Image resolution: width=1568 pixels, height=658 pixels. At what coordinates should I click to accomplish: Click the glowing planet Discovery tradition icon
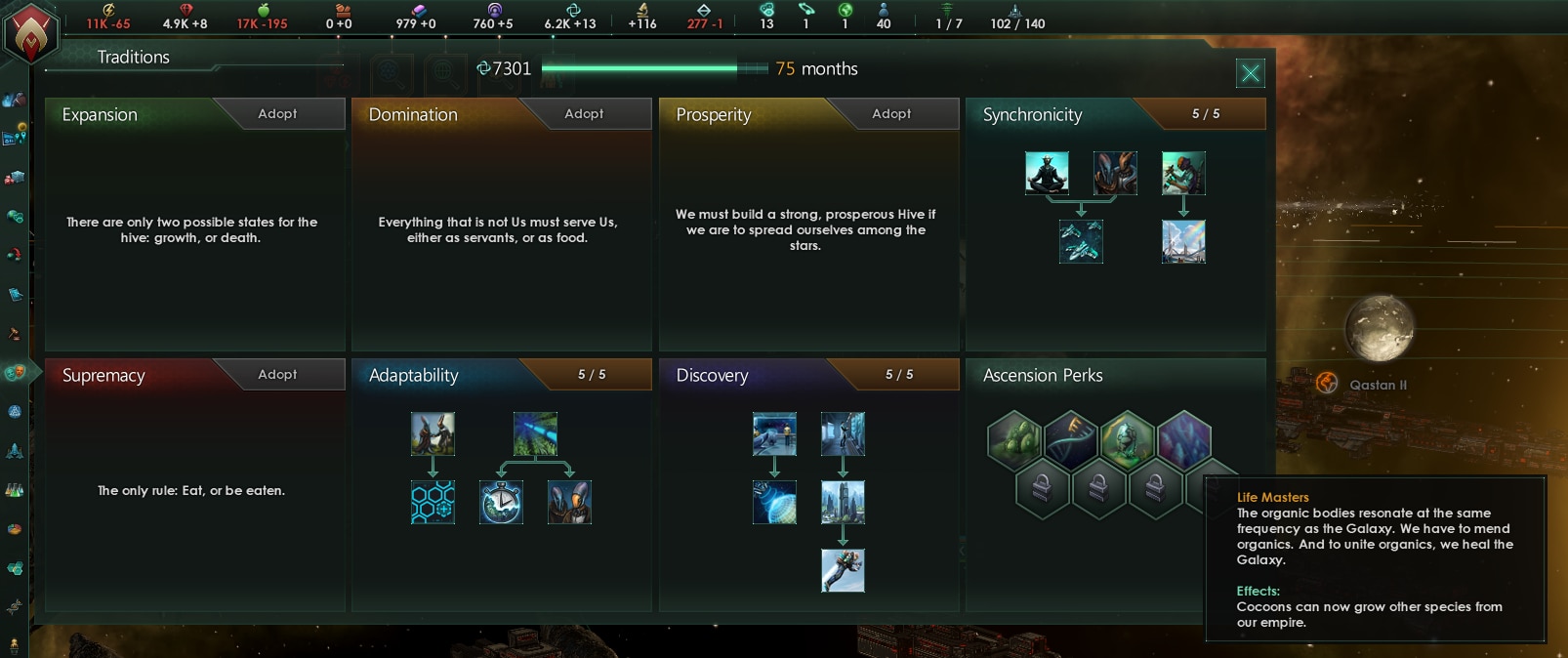click(x=774, y=502)
